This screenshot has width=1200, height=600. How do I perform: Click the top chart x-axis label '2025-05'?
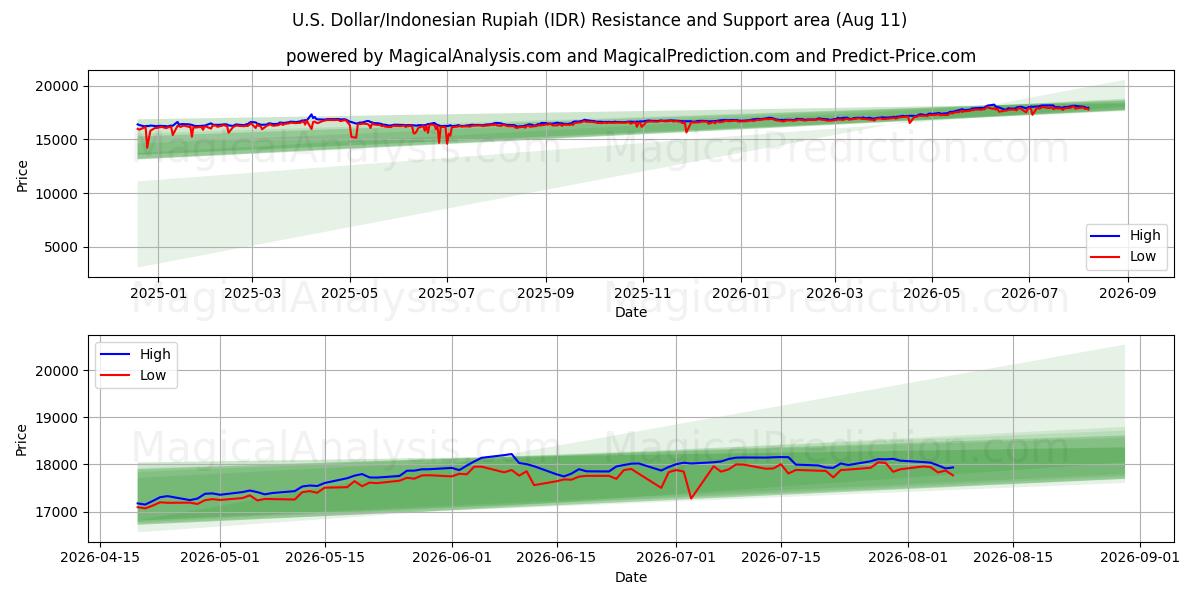coord(350,293)
